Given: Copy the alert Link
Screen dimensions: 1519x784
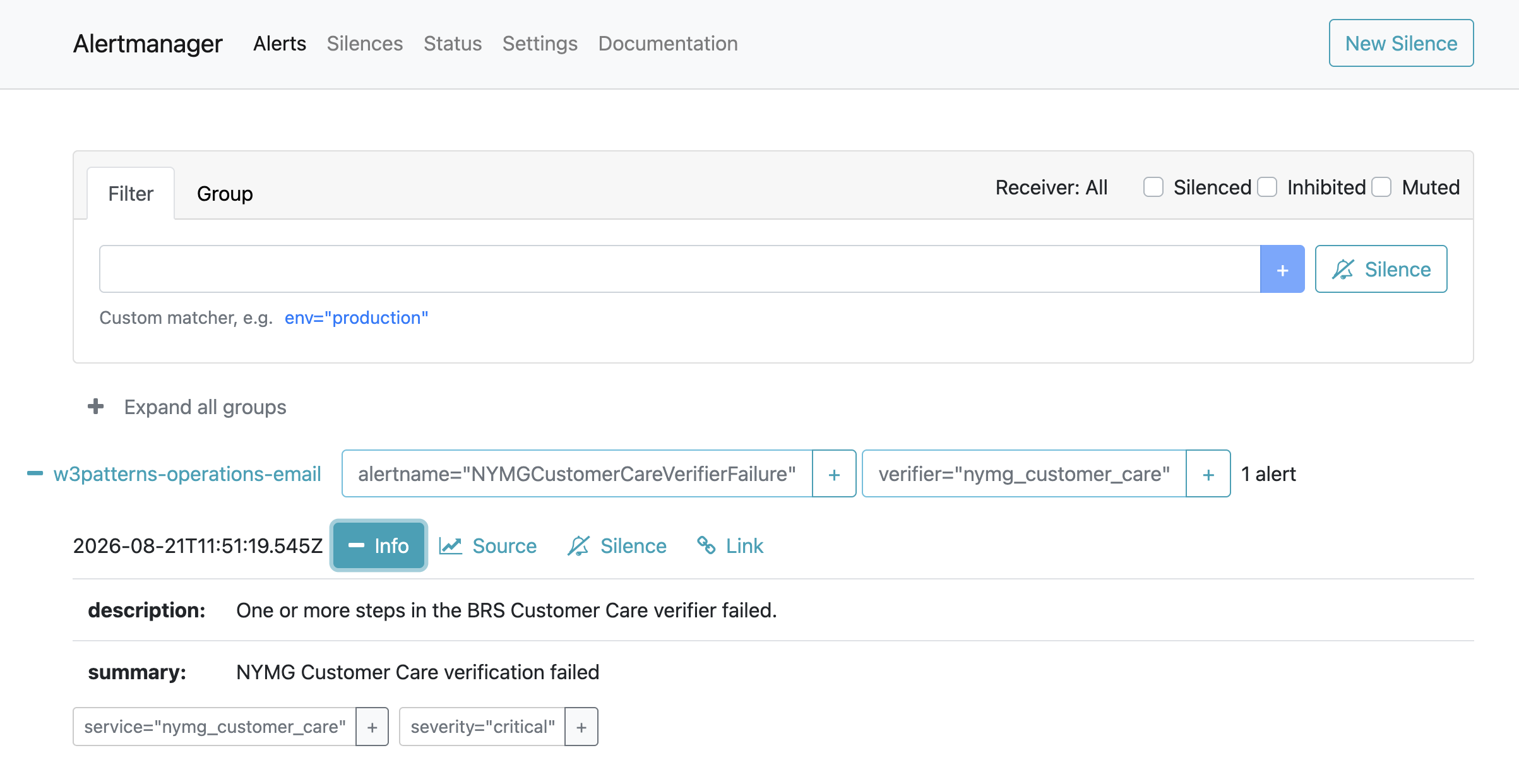Looking at the screenshot, I should [730, 546].
